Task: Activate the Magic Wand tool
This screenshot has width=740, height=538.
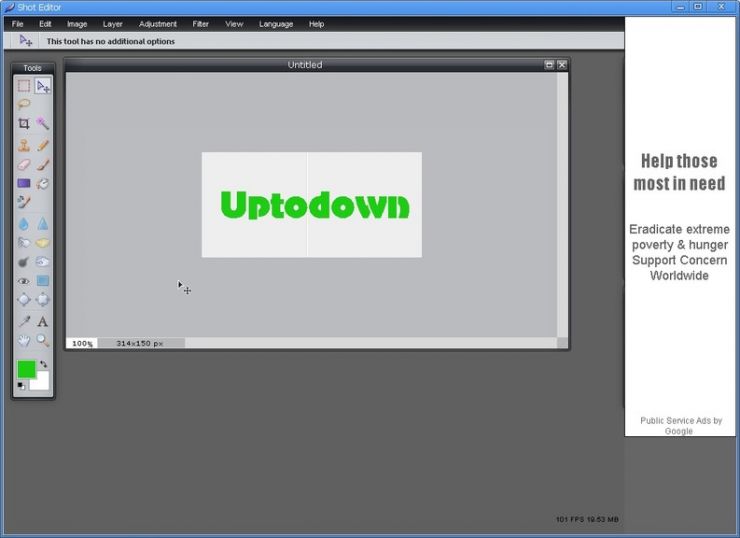Action: coord(43,124)
